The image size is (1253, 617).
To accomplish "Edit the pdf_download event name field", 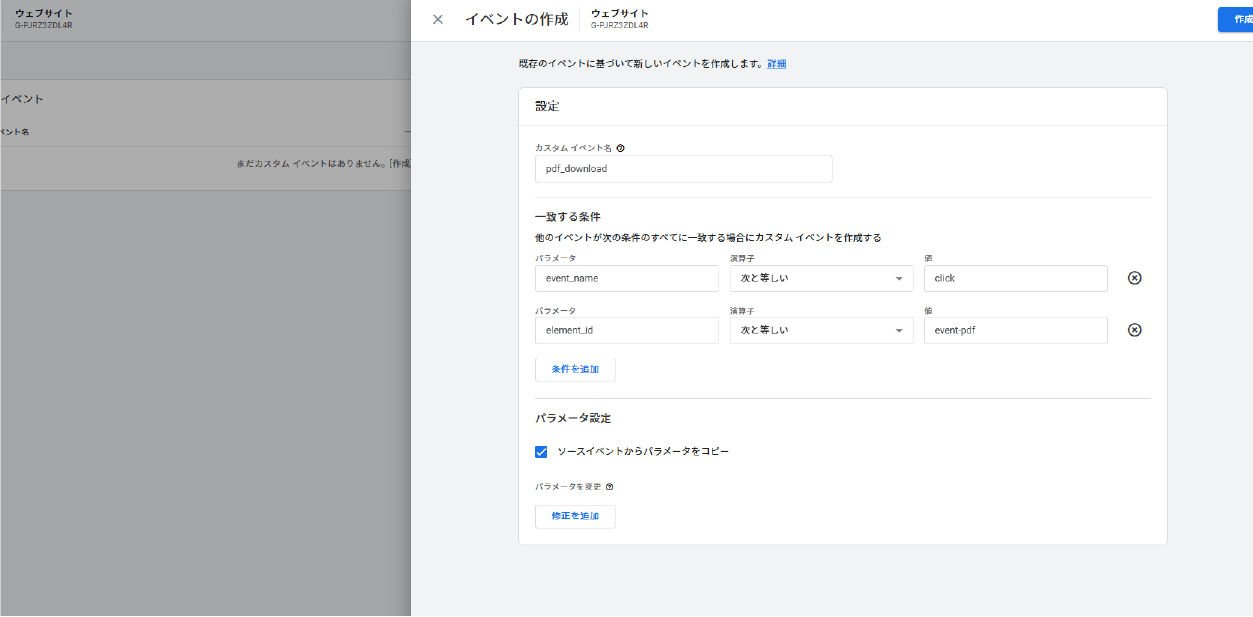I will point(684,169).
